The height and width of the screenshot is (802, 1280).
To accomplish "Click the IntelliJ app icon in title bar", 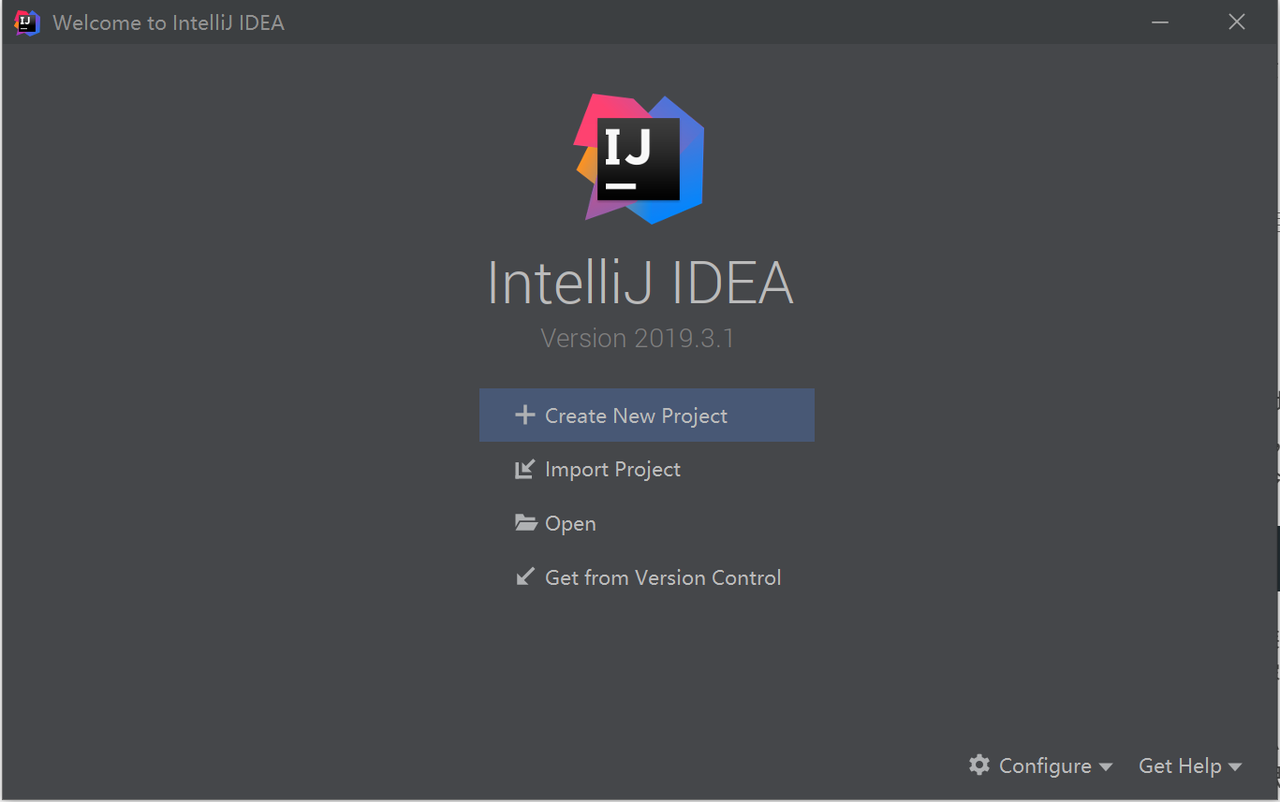I will [27, 22].
